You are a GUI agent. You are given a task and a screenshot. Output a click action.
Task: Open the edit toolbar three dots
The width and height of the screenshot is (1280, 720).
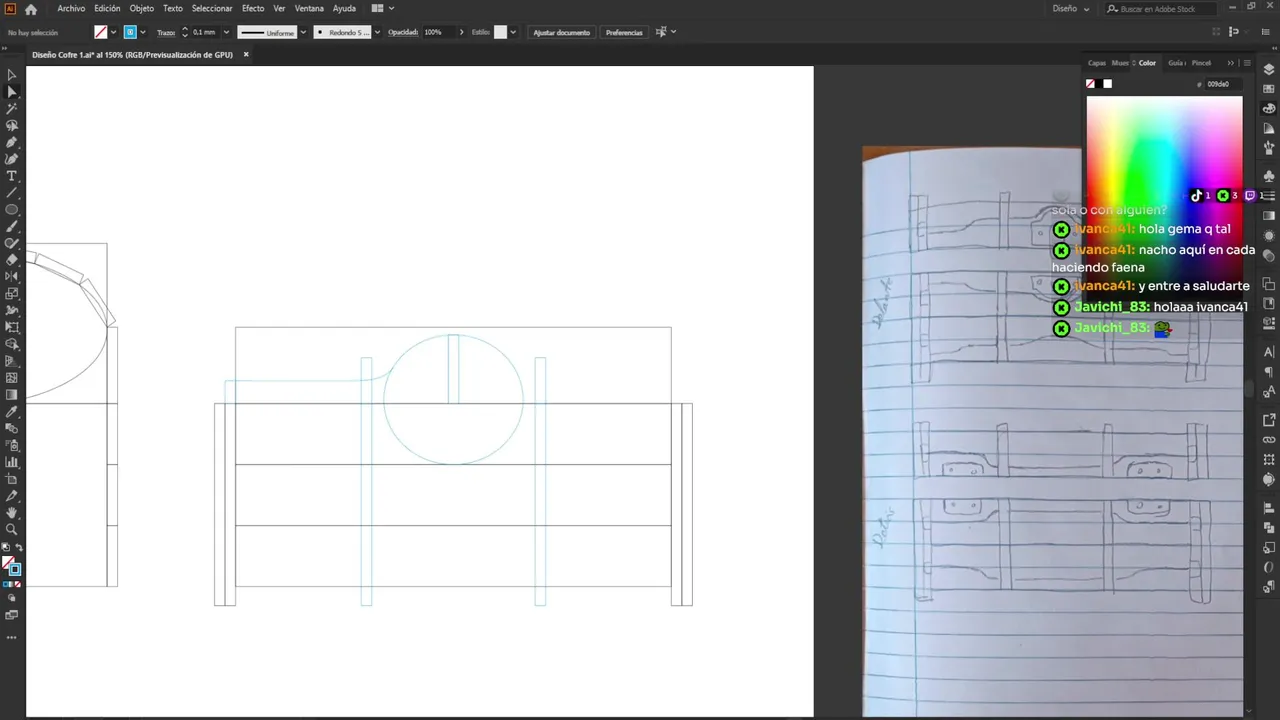click(12, 637)
